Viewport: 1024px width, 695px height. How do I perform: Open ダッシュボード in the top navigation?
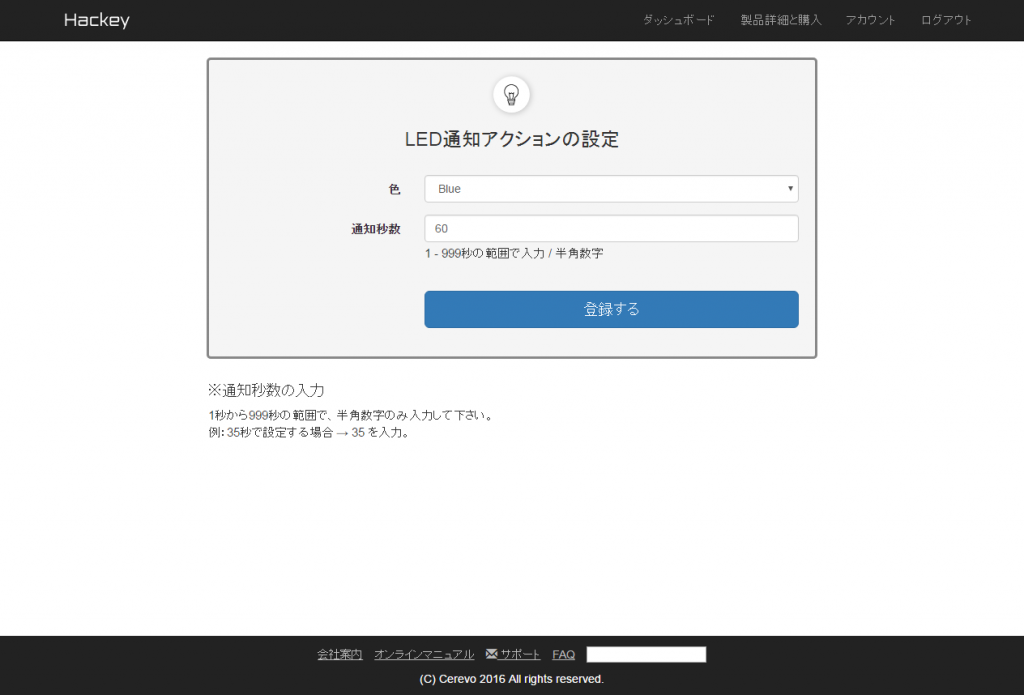click(x=678, y=20)
